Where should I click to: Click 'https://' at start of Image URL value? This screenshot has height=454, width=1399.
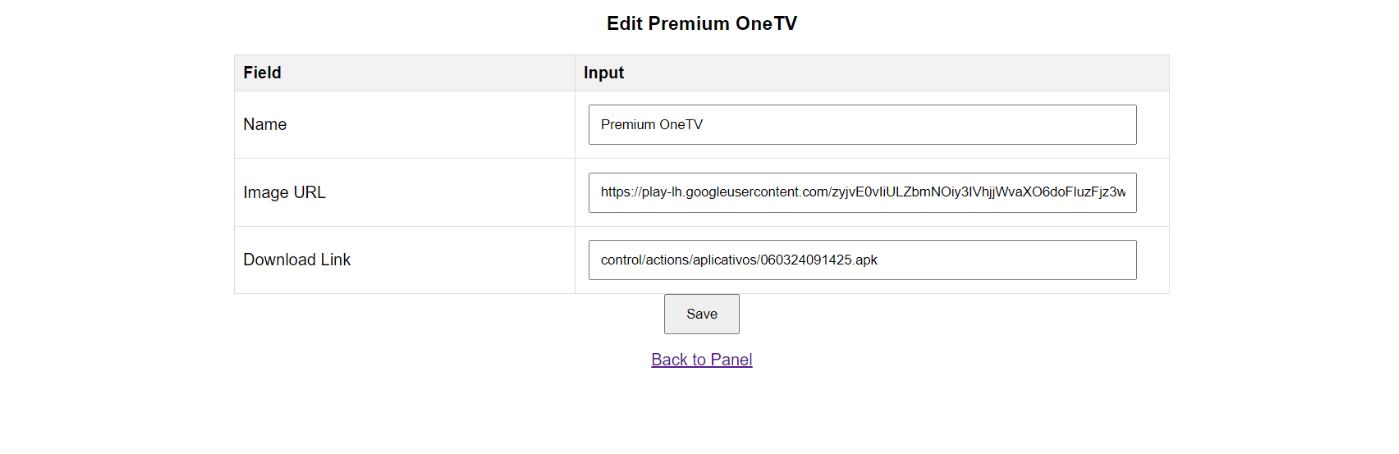point(617,193)
